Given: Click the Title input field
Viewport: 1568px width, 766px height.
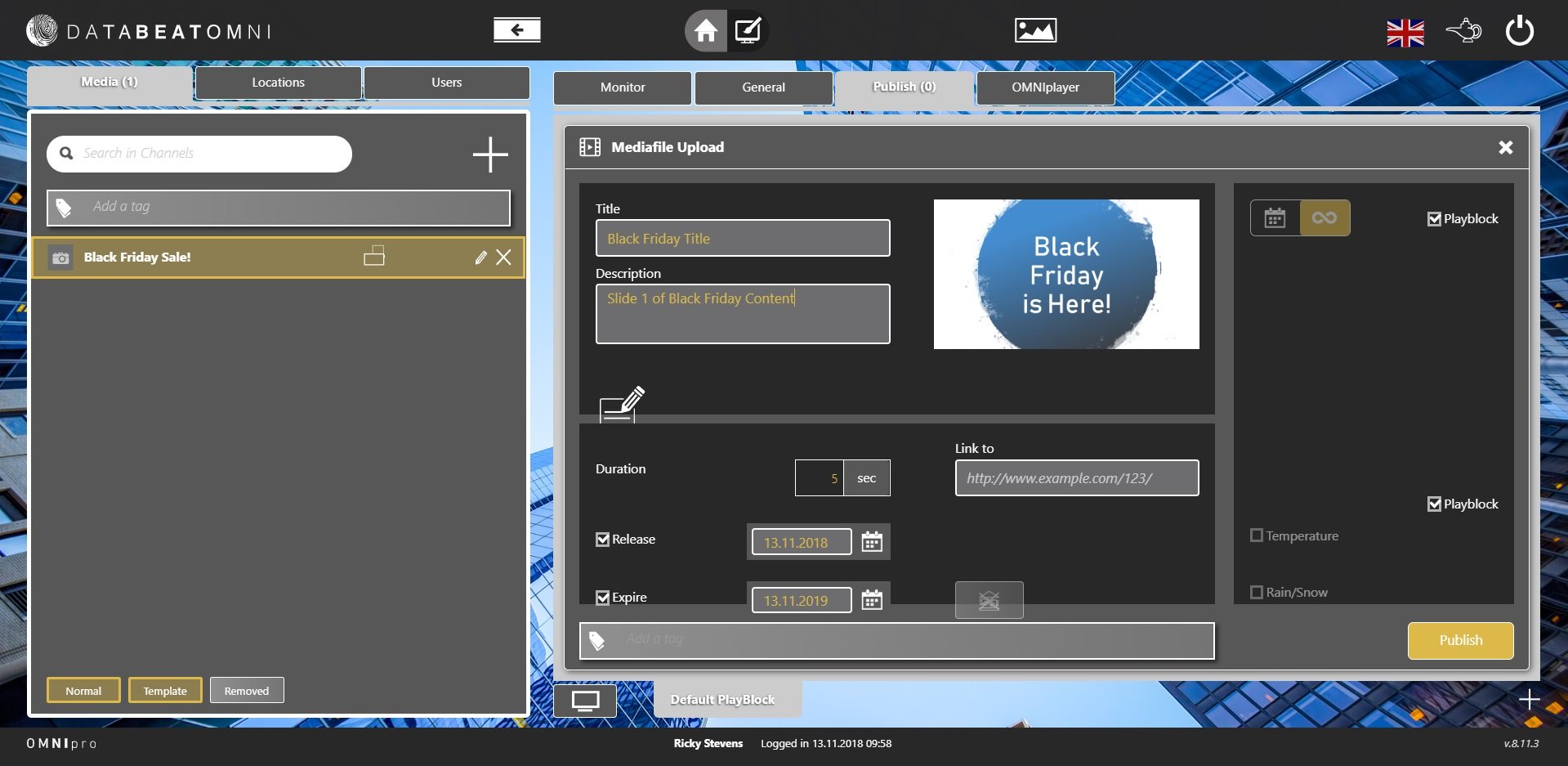Looking at the screenshot, I should click(x=743, y=238).
